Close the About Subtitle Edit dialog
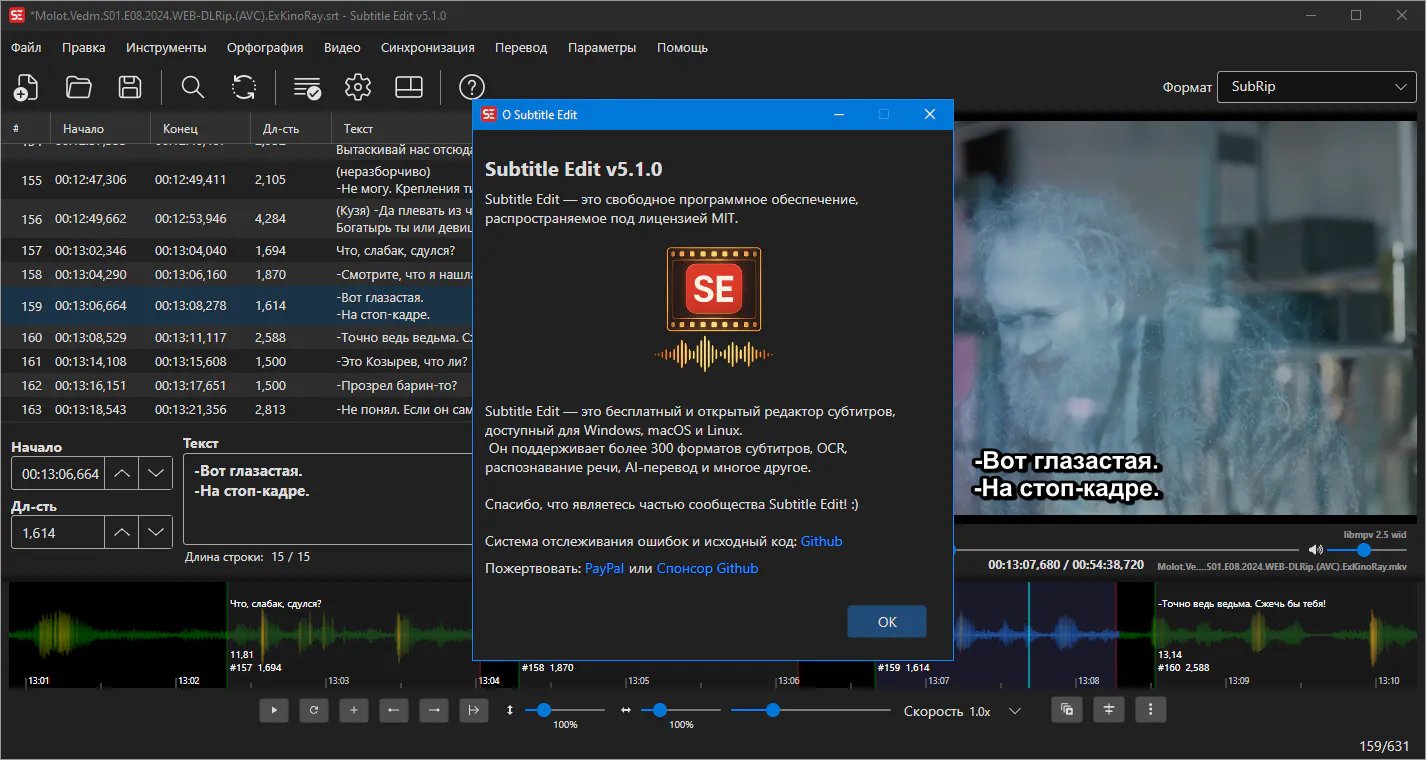The height and width of the screenshot is (760, 1426). [929, 114]
